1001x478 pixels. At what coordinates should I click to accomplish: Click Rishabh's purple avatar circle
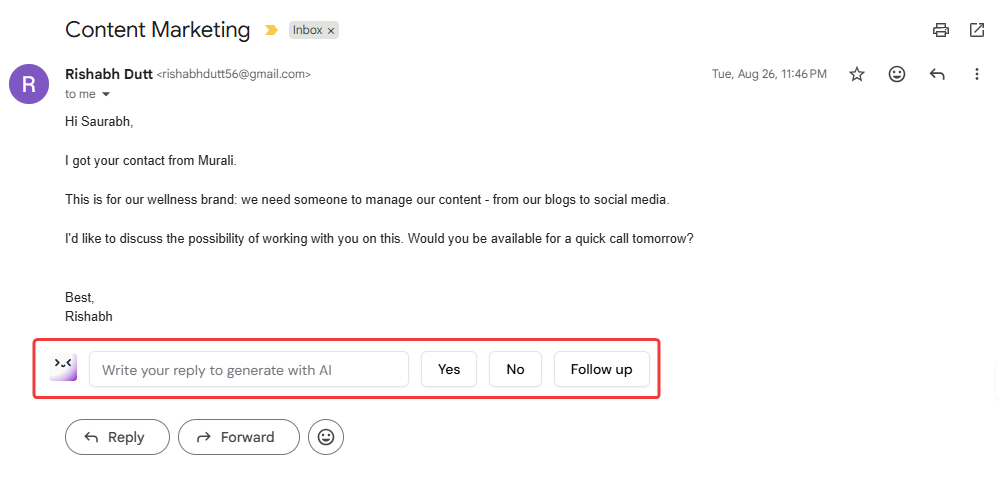(29, 83)
